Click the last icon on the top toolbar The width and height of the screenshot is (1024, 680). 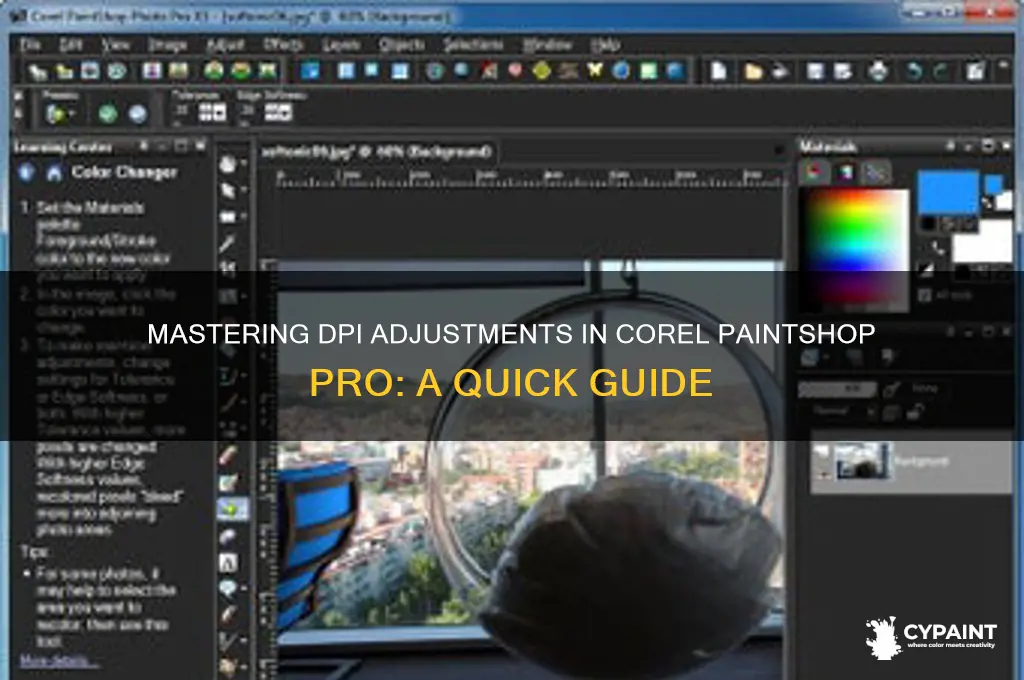(x=975, y=71)
